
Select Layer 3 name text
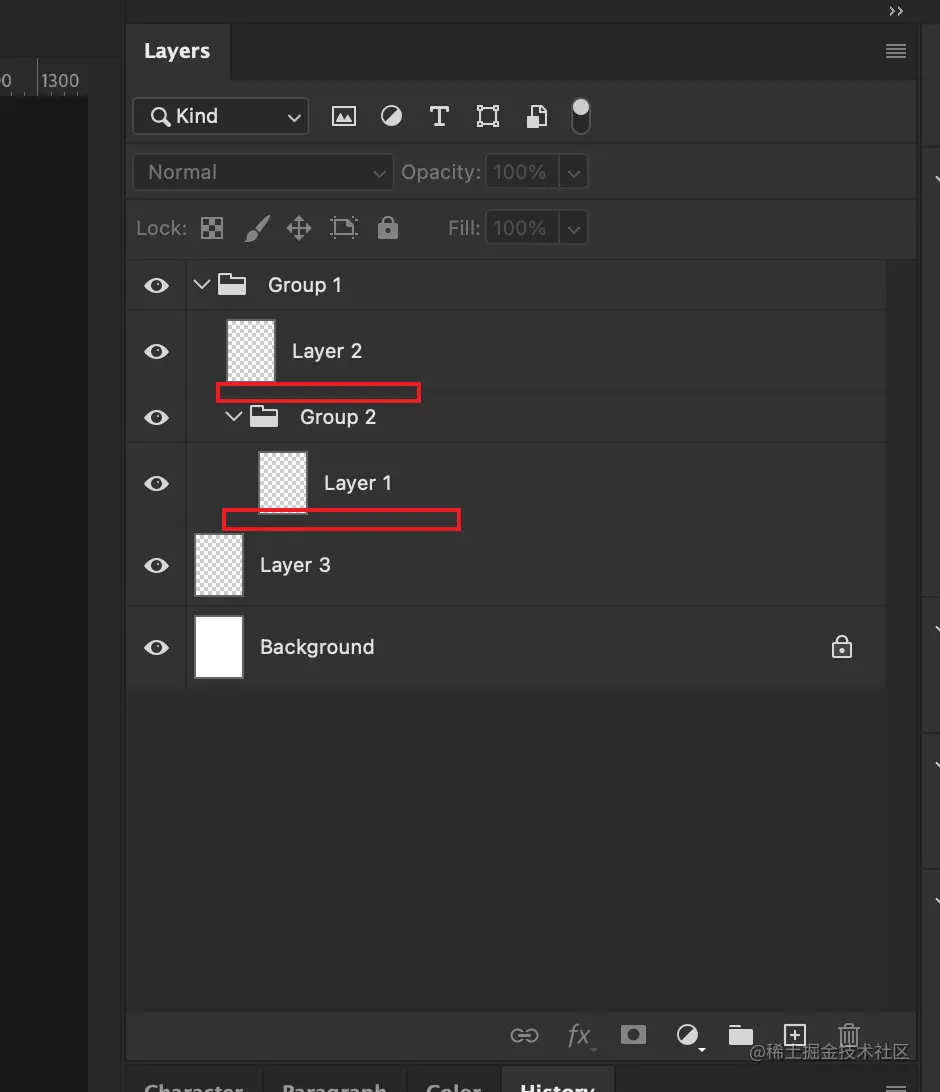[295, 566]
